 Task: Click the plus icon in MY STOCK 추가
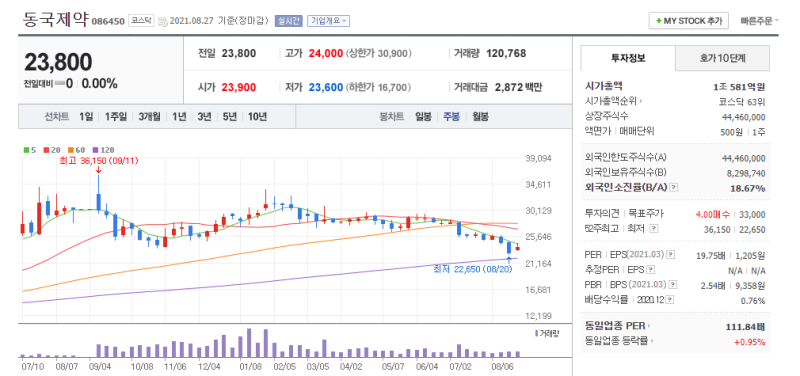point(659,21)
